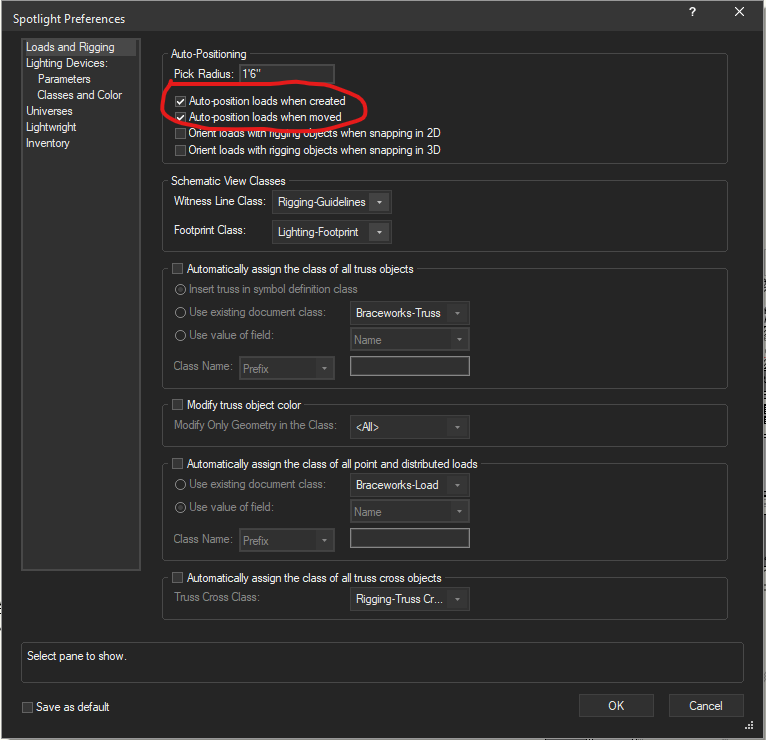Image resolution: width=766 pixels, height=740 pixels.
Task: Switch to the Universes pane
Action: [49, 111]
